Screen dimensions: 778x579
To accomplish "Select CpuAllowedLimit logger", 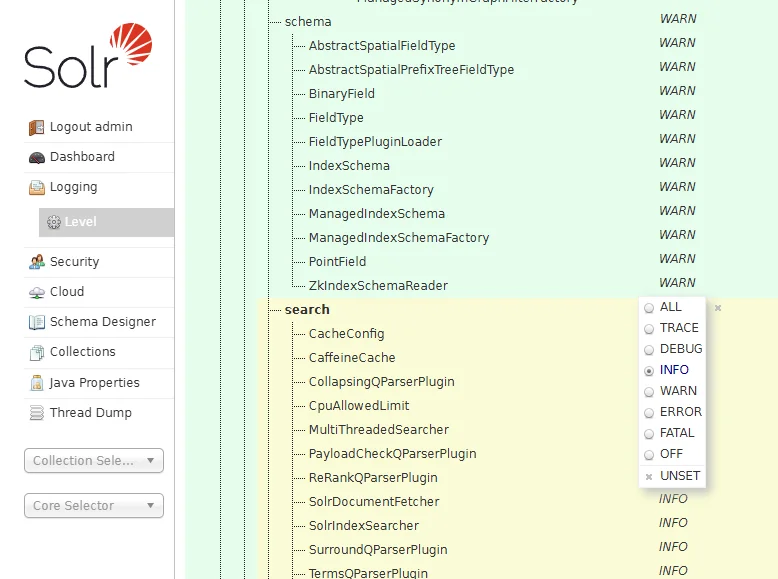I will point(359,406).
